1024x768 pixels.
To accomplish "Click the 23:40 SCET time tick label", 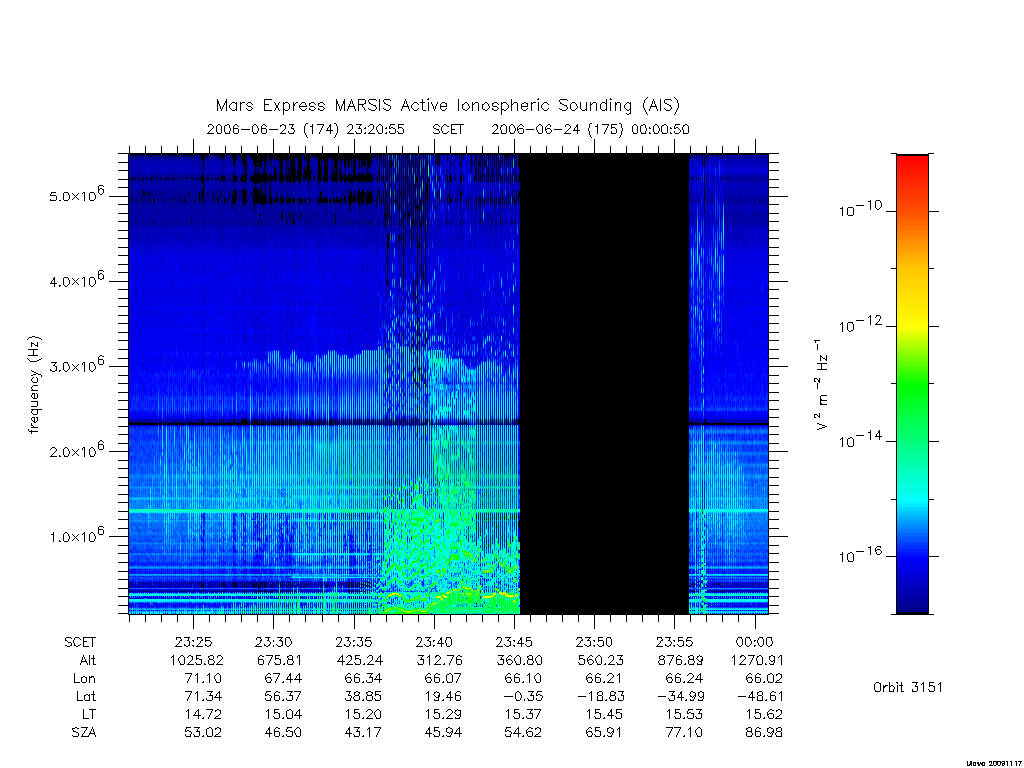I will [434, 642].
